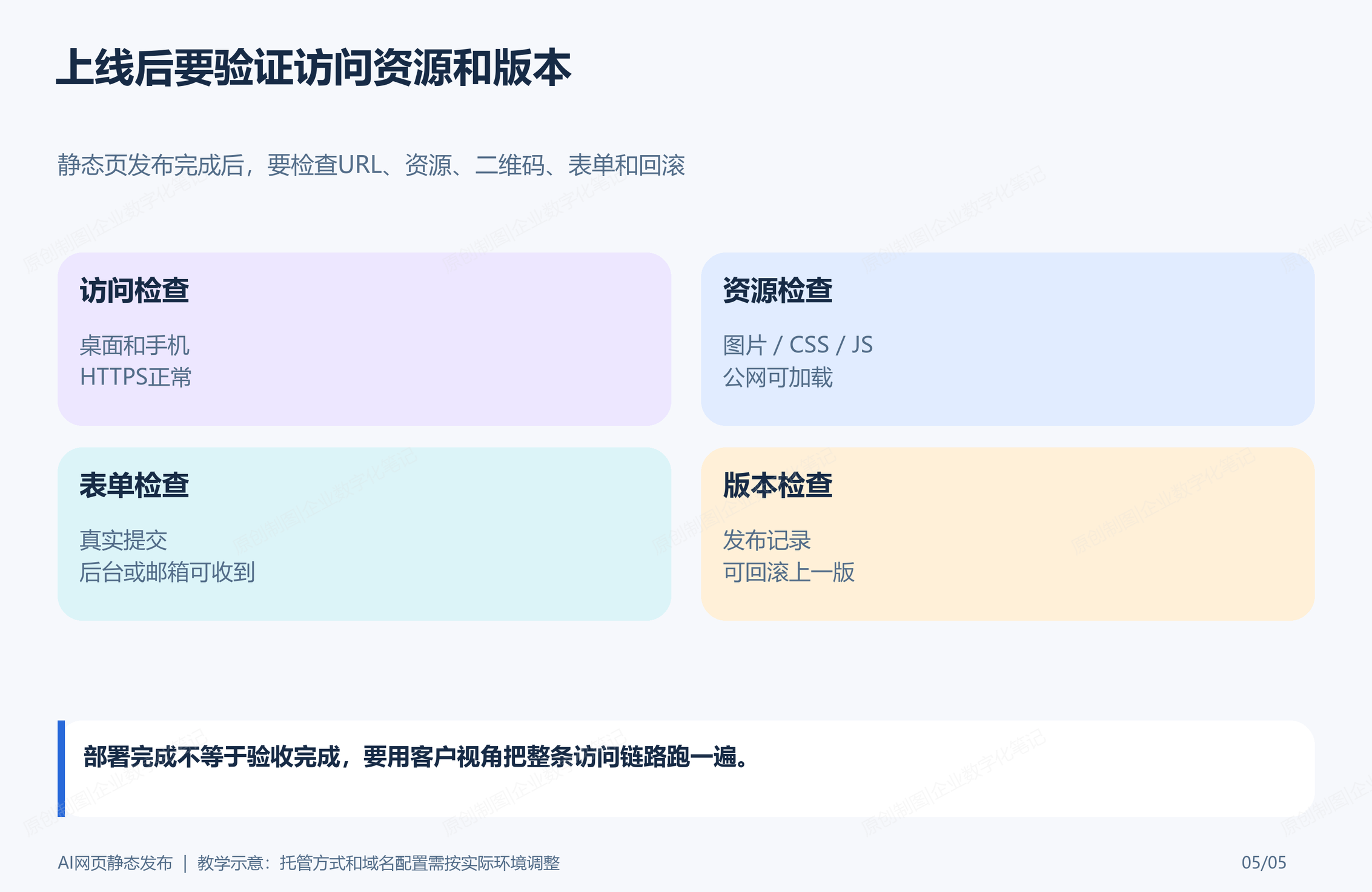The image size is (1372, 892).
Task: Click the 资源检查 card heading
Action: pos(778,290)
